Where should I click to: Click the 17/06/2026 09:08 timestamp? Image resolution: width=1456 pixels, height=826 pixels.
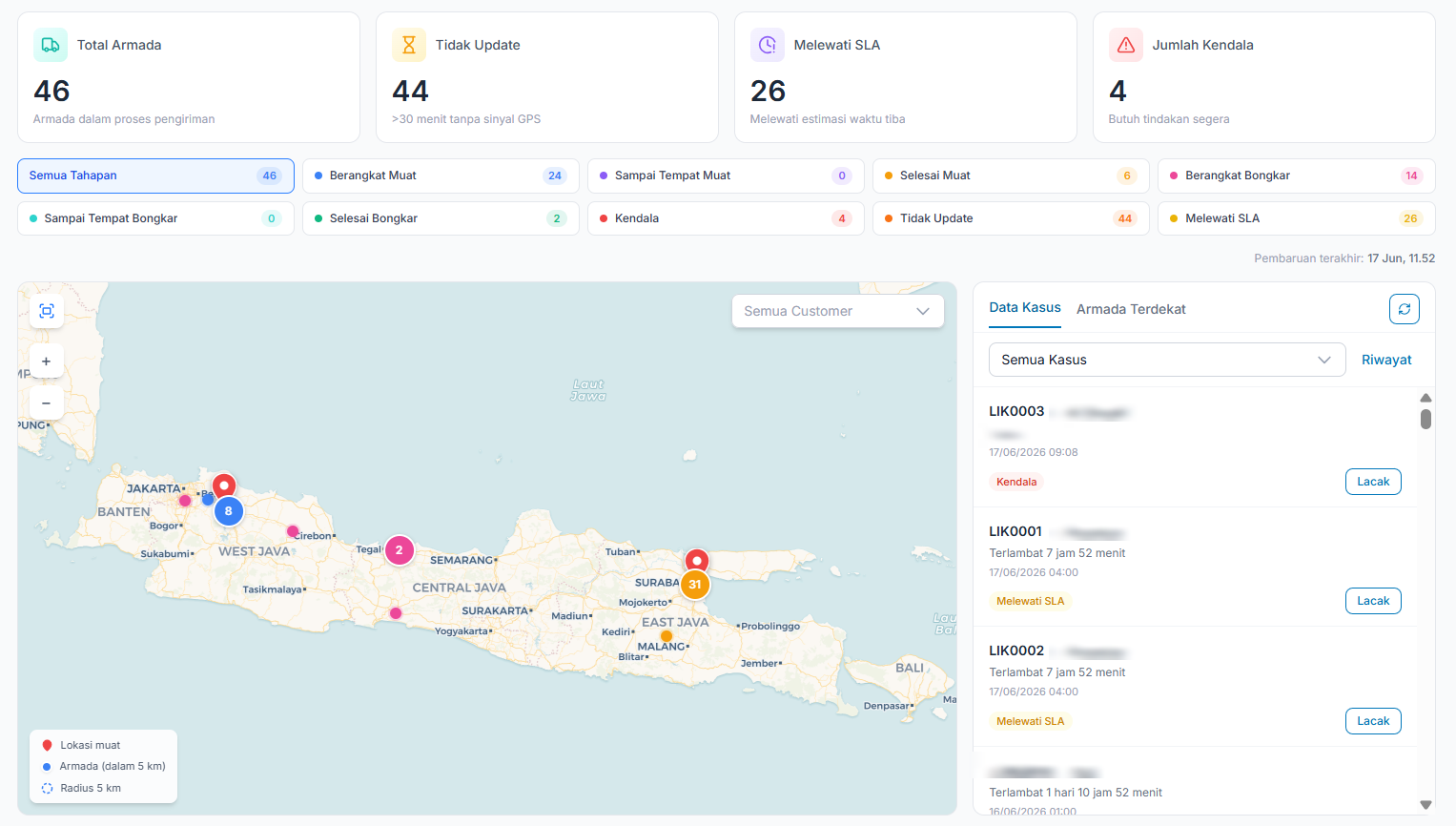pos(1034,452)
